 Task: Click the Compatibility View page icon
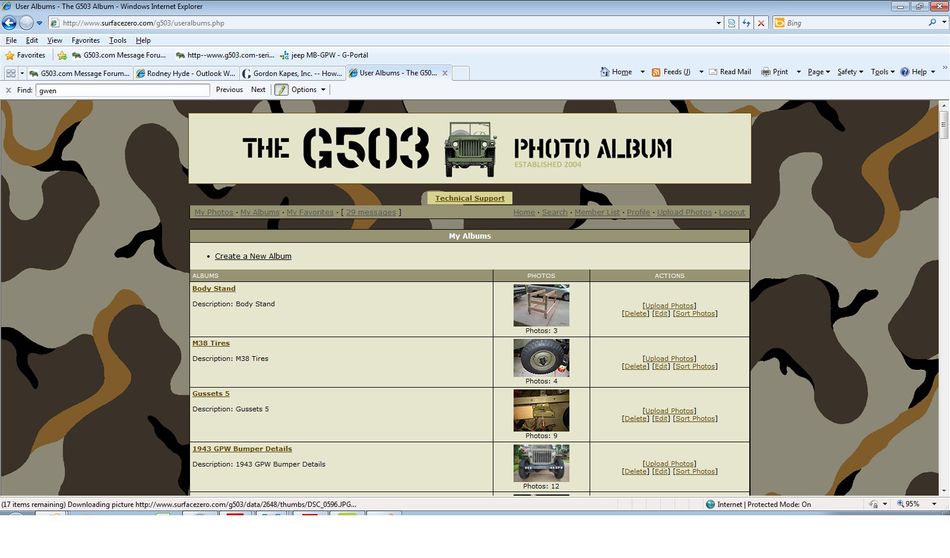click(731, 23)
